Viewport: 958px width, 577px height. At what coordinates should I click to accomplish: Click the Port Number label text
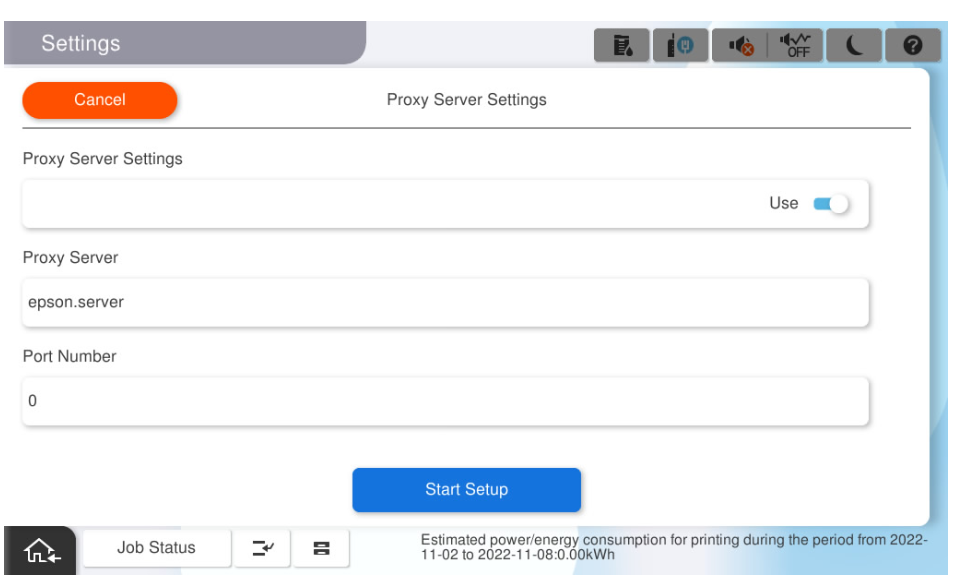tap(70, 357)
